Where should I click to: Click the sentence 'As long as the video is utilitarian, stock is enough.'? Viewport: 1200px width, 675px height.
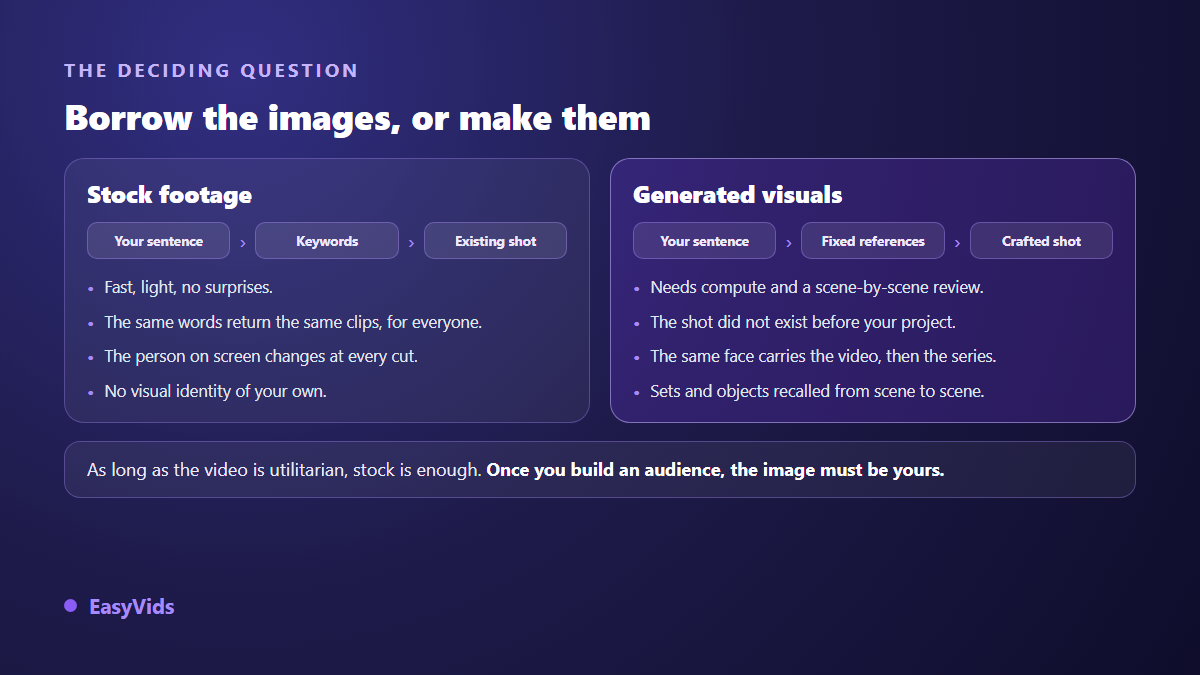(284, 470)
